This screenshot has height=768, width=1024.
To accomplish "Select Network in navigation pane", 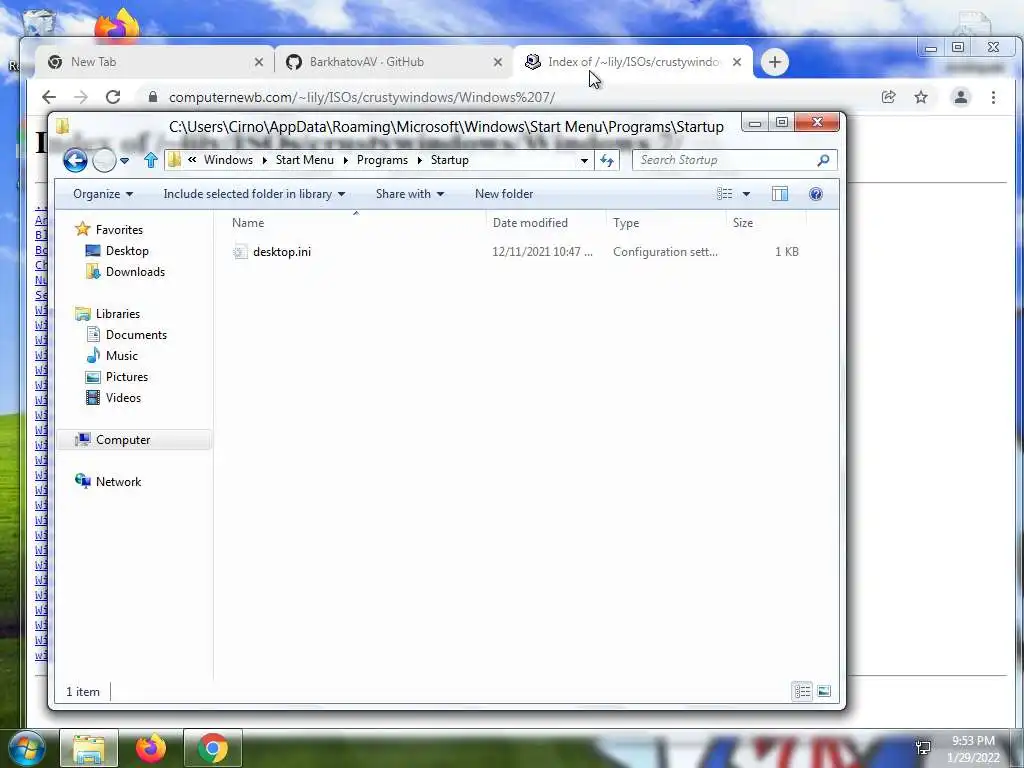I will tap(118, 482).
